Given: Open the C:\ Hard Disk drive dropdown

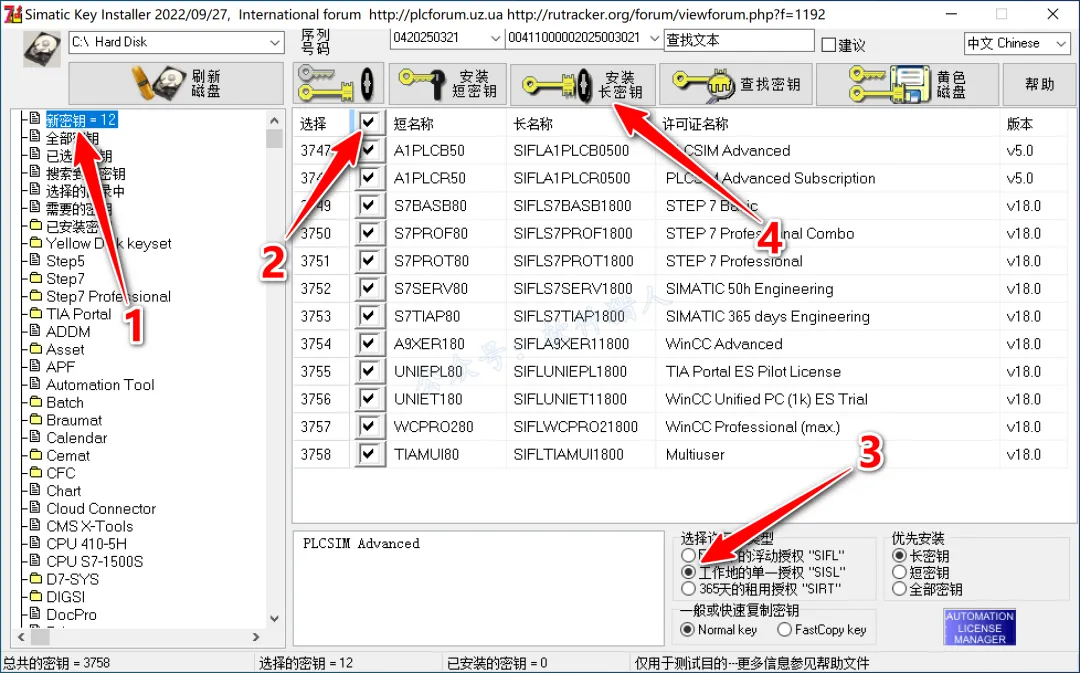Looking at the screenshot, I should [274, 42].
